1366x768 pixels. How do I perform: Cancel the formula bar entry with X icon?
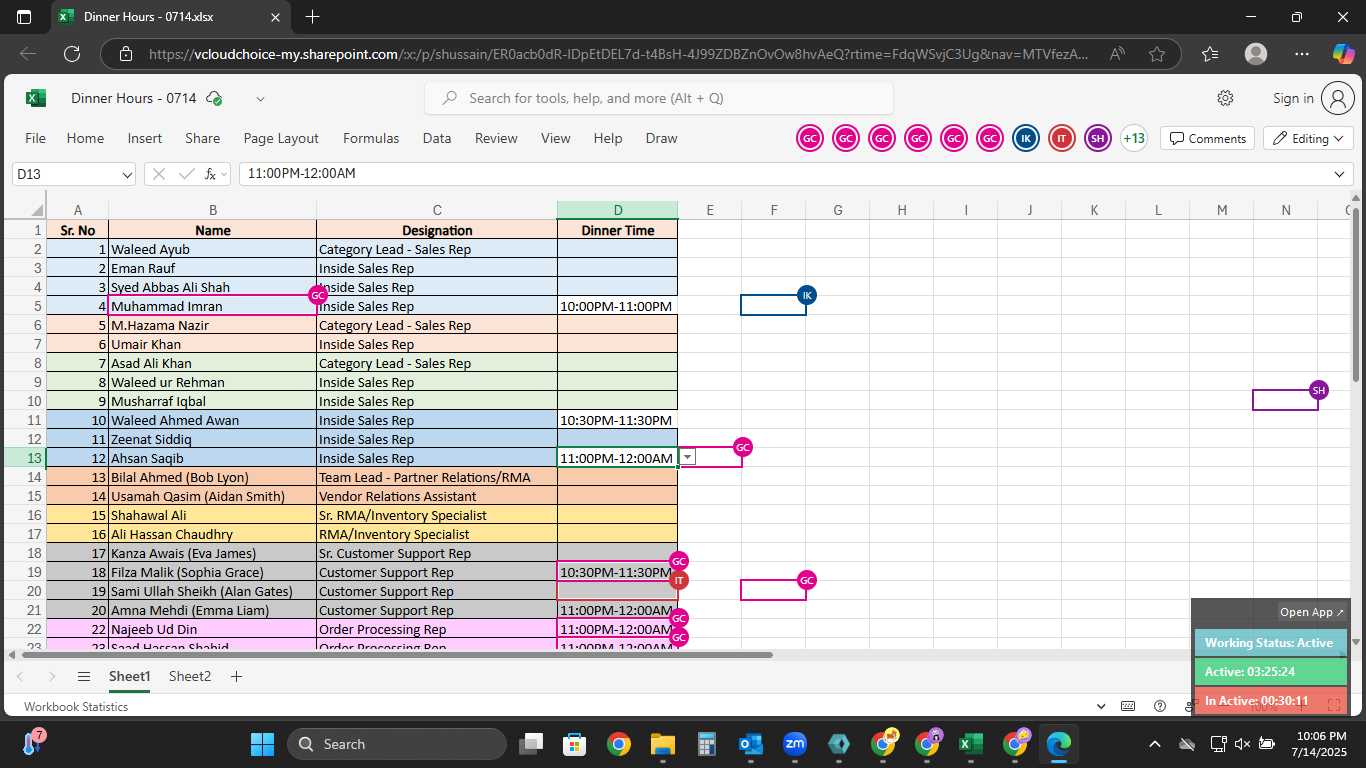(158, 174)
